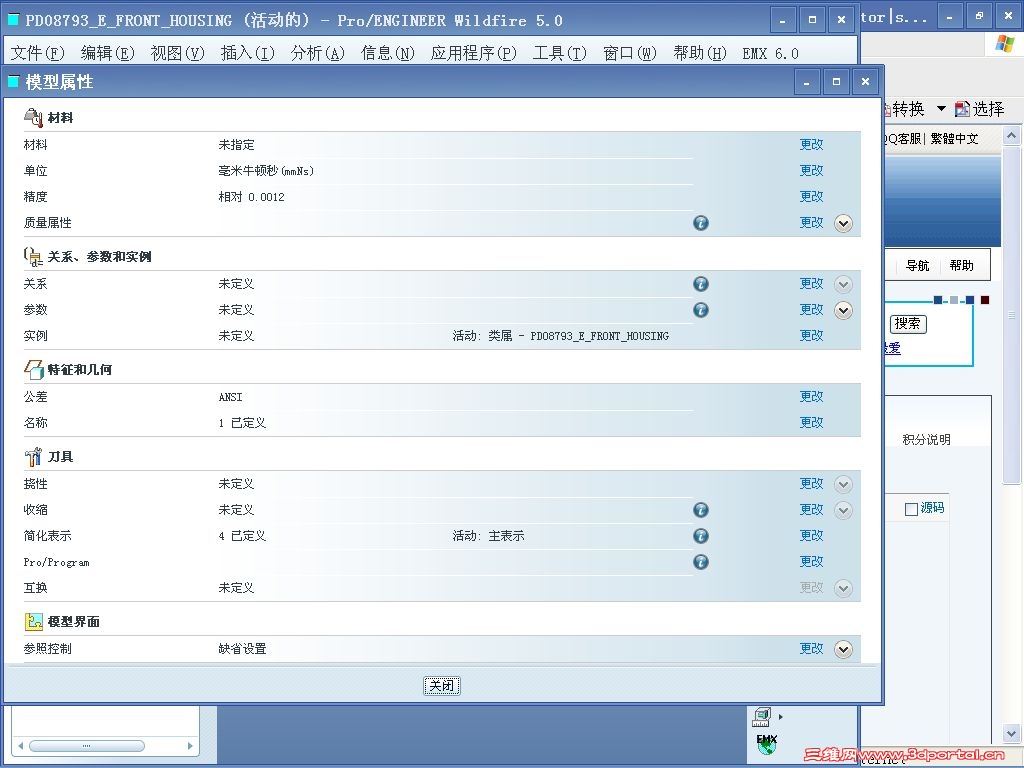Click the scroll-up arrow in background window
This screenshot has width=1024, height=768.
pos(1011,136)
